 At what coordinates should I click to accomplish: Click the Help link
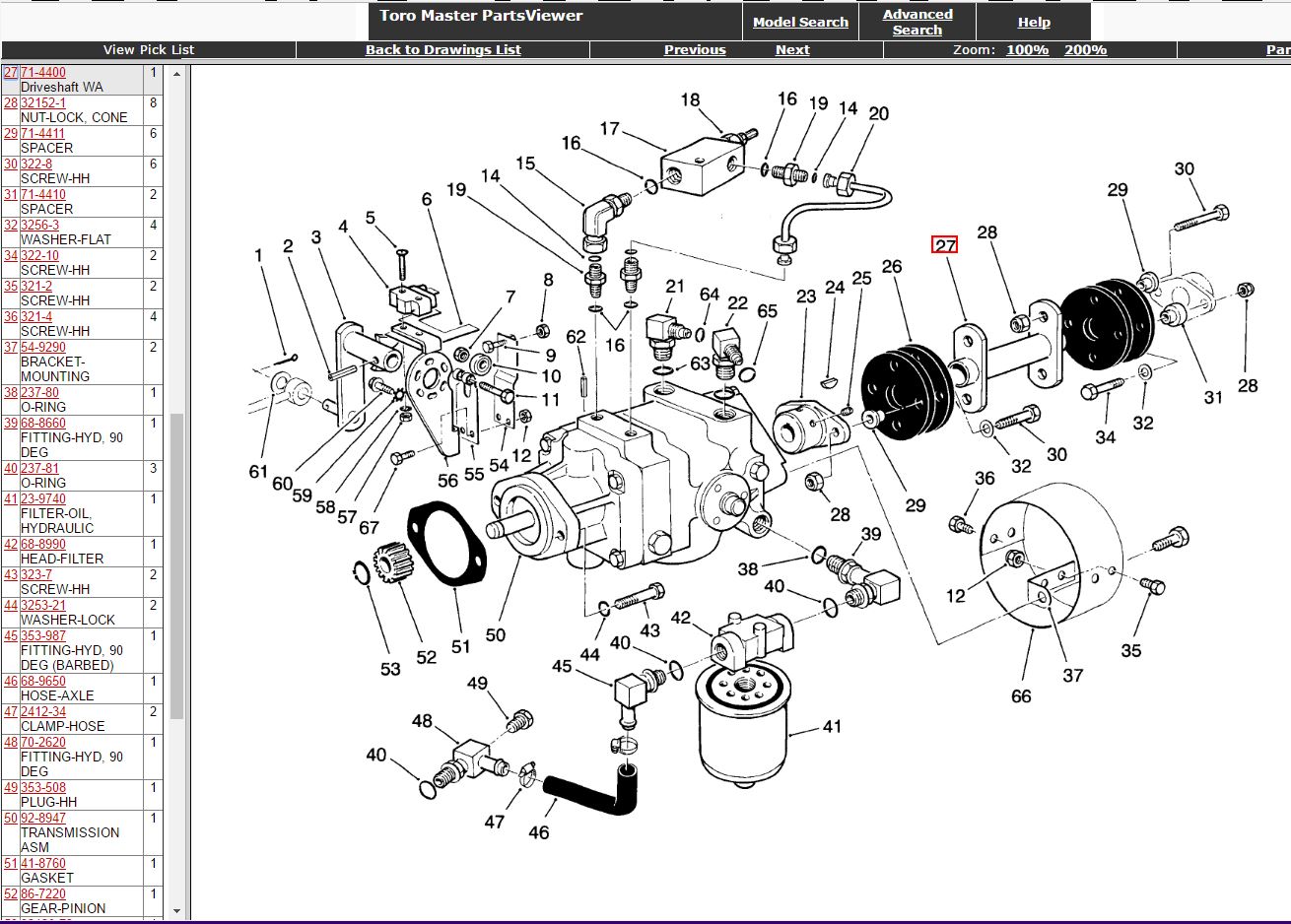tap(1033, 22)
